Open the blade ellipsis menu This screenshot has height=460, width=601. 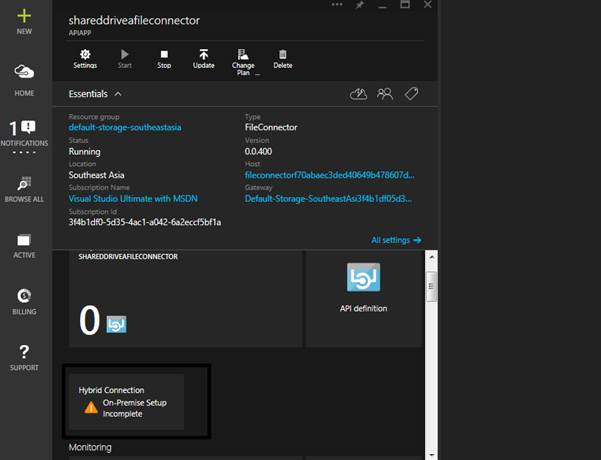coord(337,5)
